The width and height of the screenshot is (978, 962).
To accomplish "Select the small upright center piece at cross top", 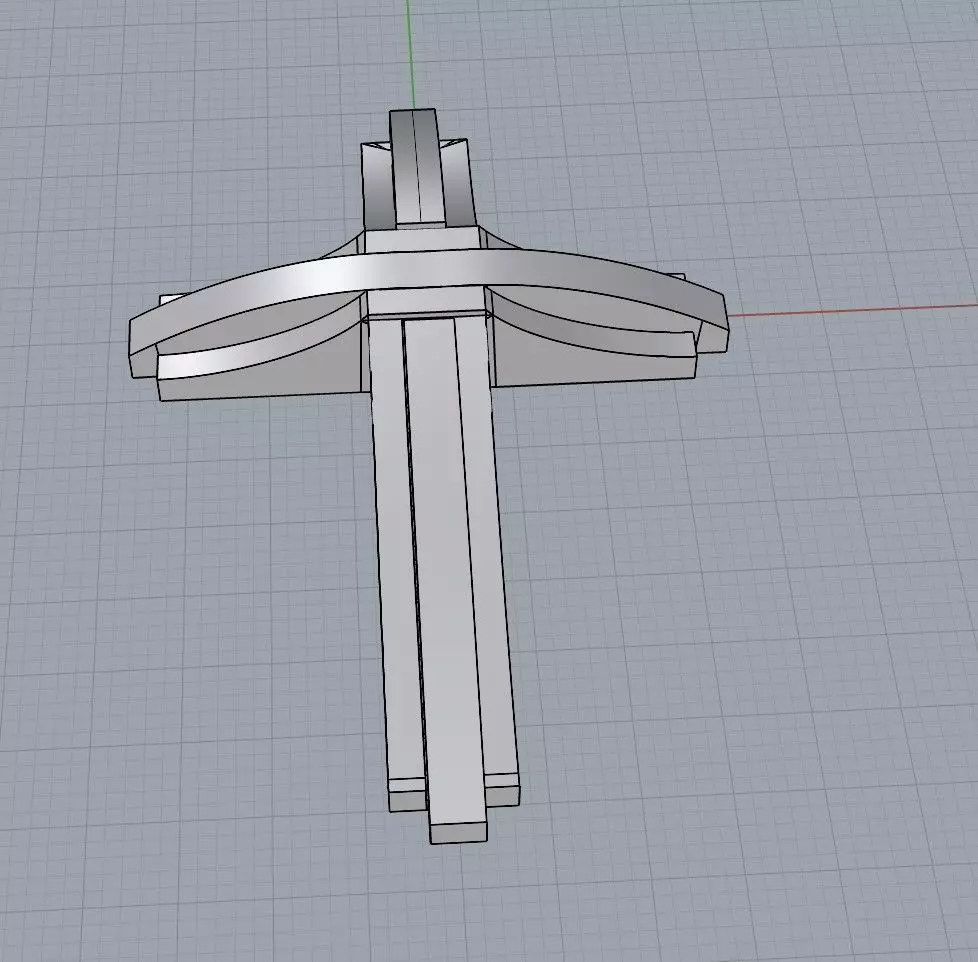I will [417, 168].
